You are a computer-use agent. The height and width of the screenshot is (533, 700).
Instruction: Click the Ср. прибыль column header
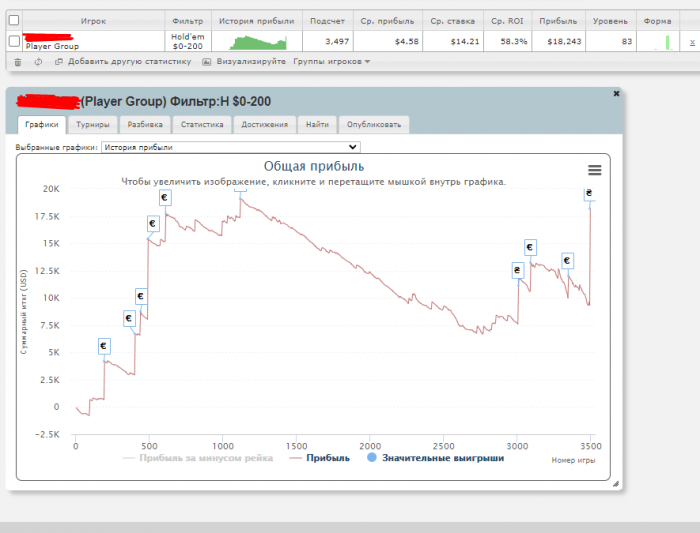[x=387, y=21]
